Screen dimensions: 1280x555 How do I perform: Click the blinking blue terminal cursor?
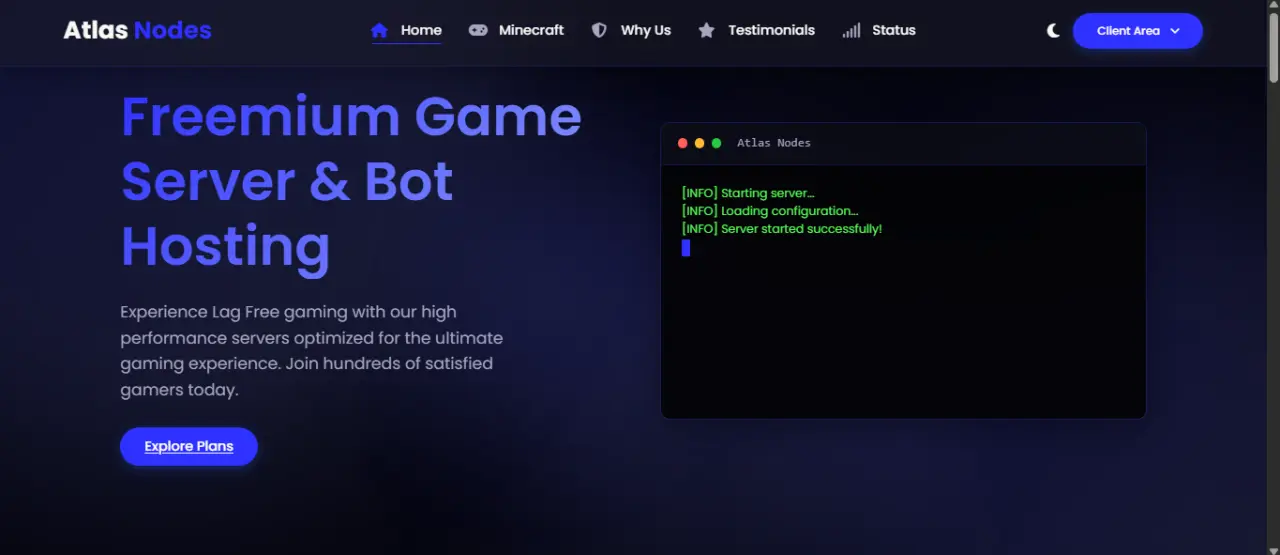click(686, 248)
